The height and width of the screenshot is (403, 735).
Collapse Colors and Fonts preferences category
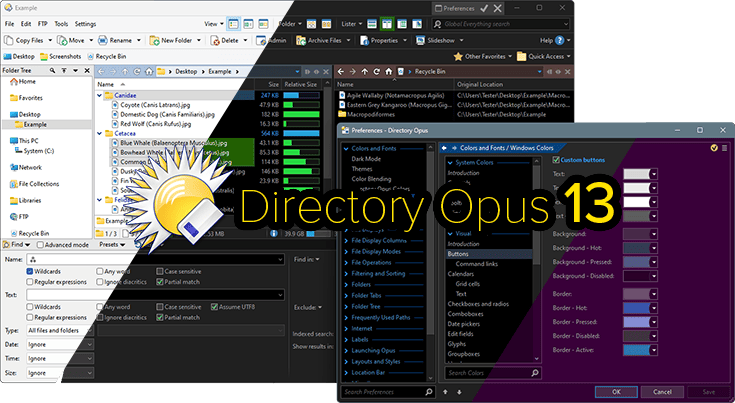coord(346,149)
